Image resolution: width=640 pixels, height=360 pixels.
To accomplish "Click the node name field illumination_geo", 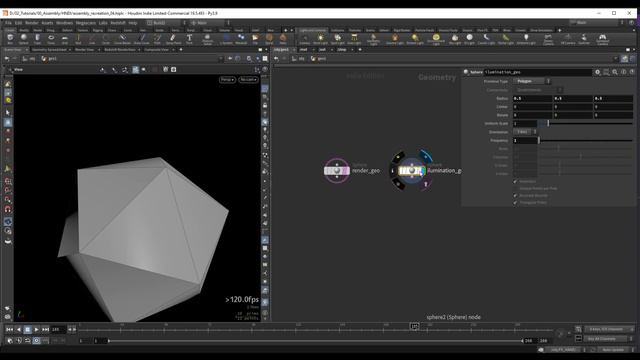I will pyautogui.click(x=538, y=72).
